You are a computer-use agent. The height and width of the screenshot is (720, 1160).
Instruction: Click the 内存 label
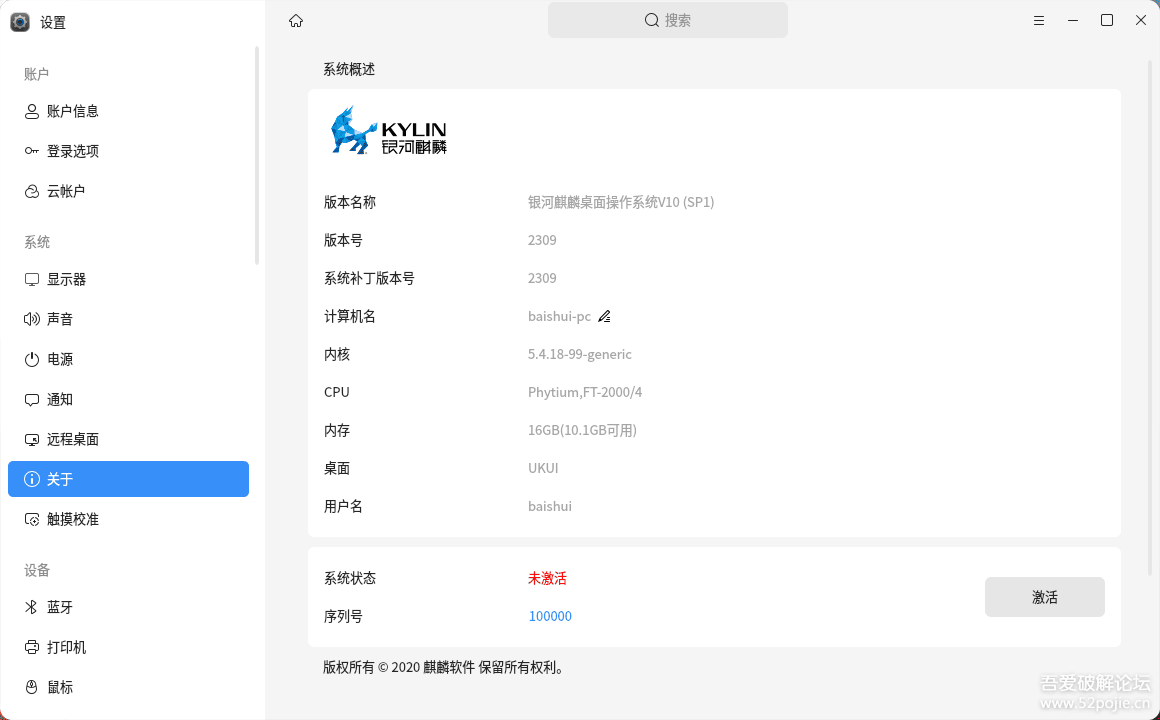click(x=337, y=431)
